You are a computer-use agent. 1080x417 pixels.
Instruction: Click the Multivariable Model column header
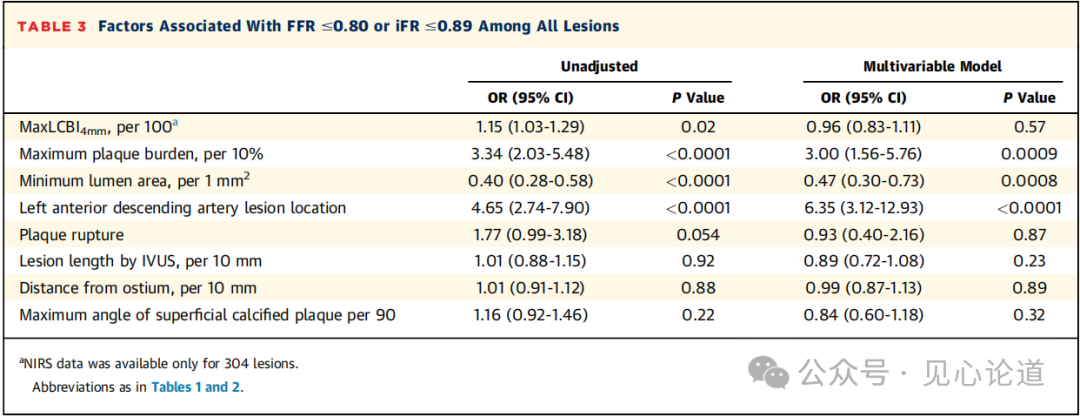[x=932, y=67]
